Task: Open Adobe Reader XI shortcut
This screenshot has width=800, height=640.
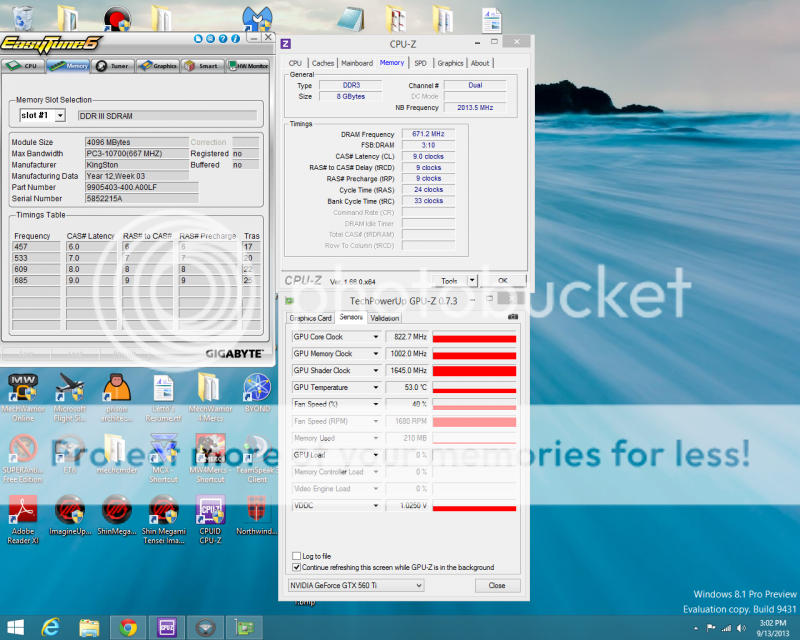Action: 22,514
